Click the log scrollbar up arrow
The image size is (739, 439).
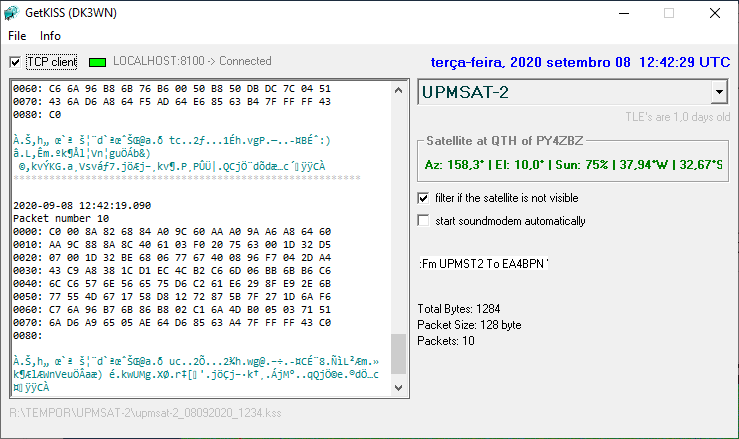pyautogui.click(x=398, y=90)
